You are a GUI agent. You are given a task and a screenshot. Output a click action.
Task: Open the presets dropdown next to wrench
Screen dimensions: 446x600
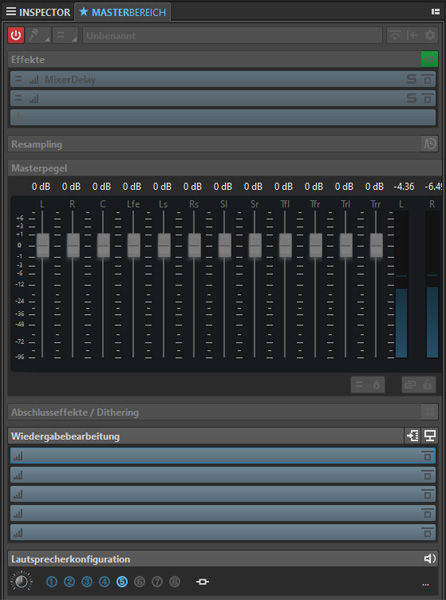(65, 35)
